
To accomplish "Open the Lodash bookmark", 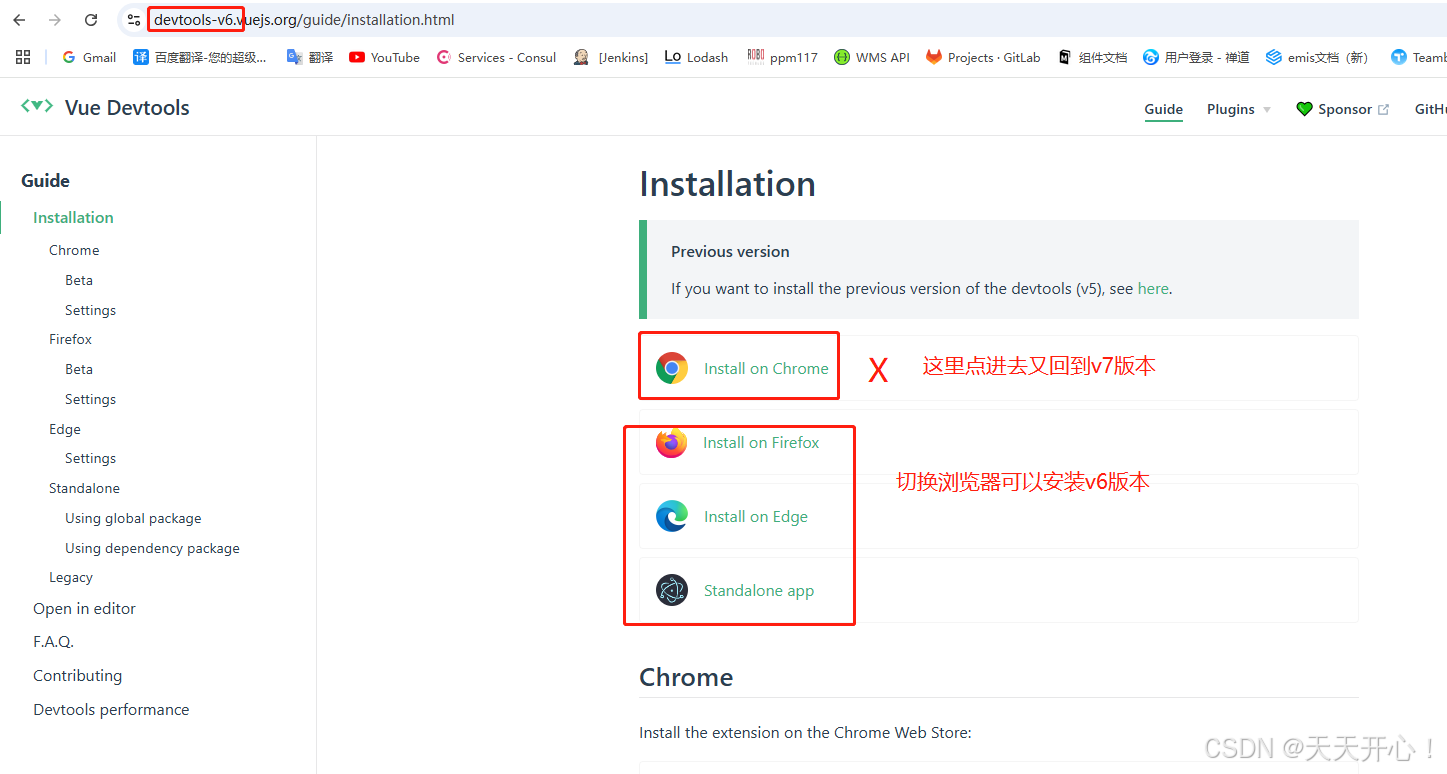I will [x=696, y=57].
